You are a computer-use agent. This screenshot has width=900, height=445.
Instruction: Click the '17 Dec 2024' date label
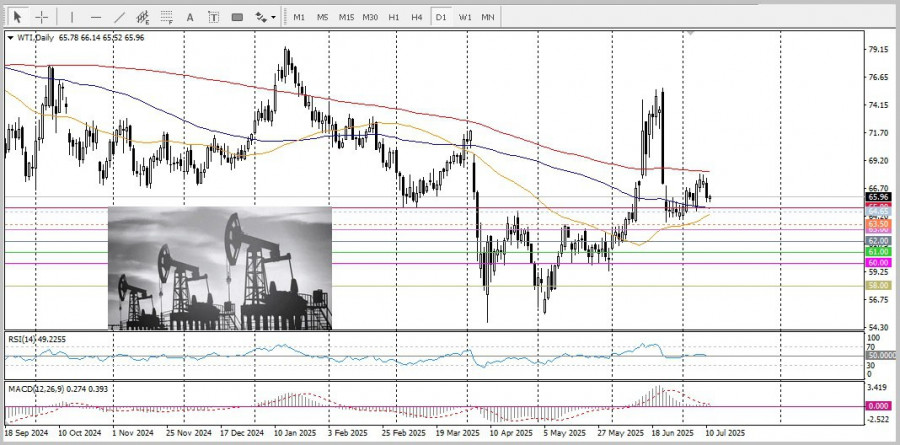pyautogui.click(x=242, y=432)
